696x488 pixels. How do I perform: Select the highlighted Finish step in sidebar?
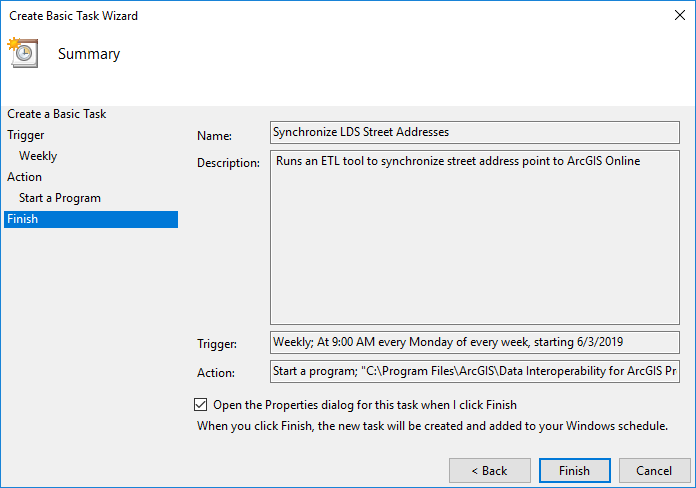[x=91, y=219]
